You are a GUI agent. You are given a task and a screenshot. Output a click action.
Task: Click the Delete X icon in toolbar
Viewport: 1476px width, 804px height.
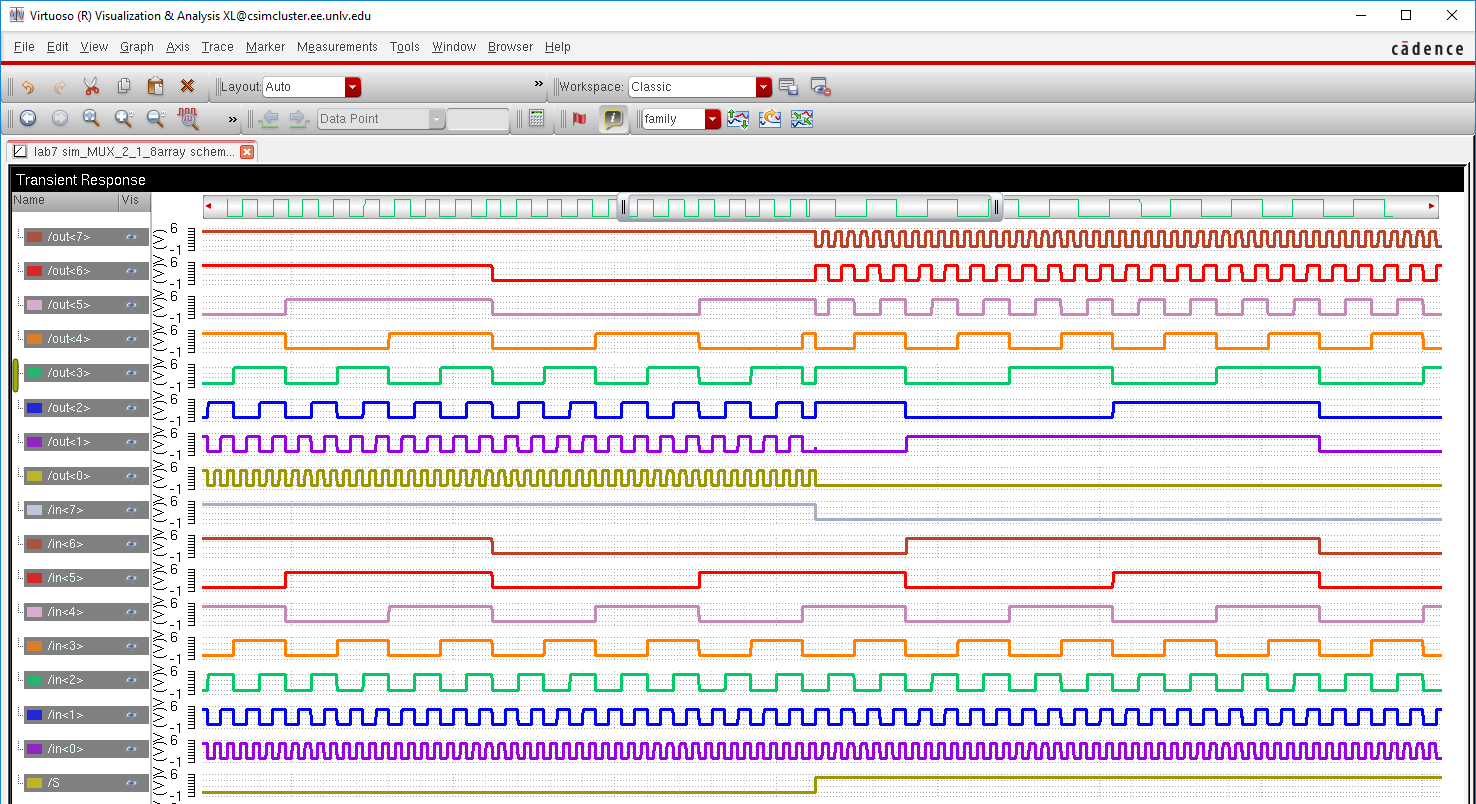tap(187, 87)
